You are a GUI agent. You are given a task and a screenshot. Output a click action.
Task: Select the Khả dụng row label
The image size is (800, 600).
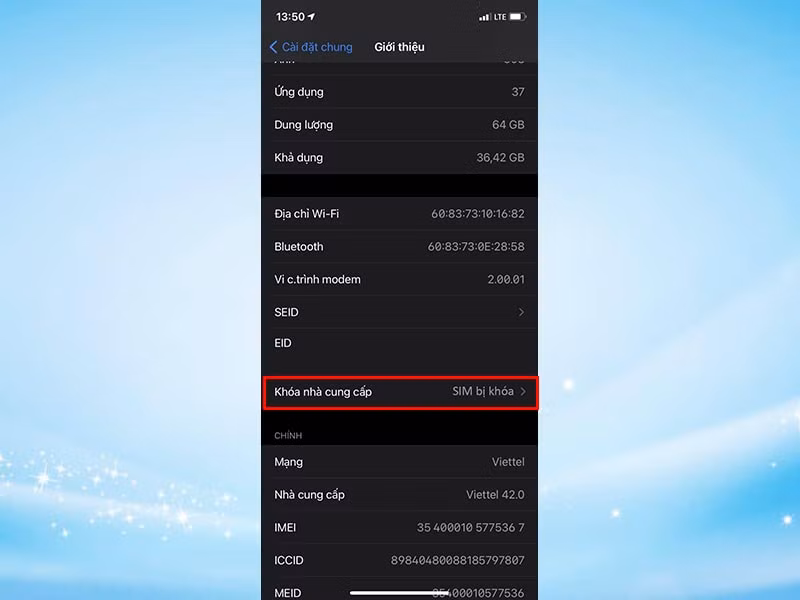[298, 158]
